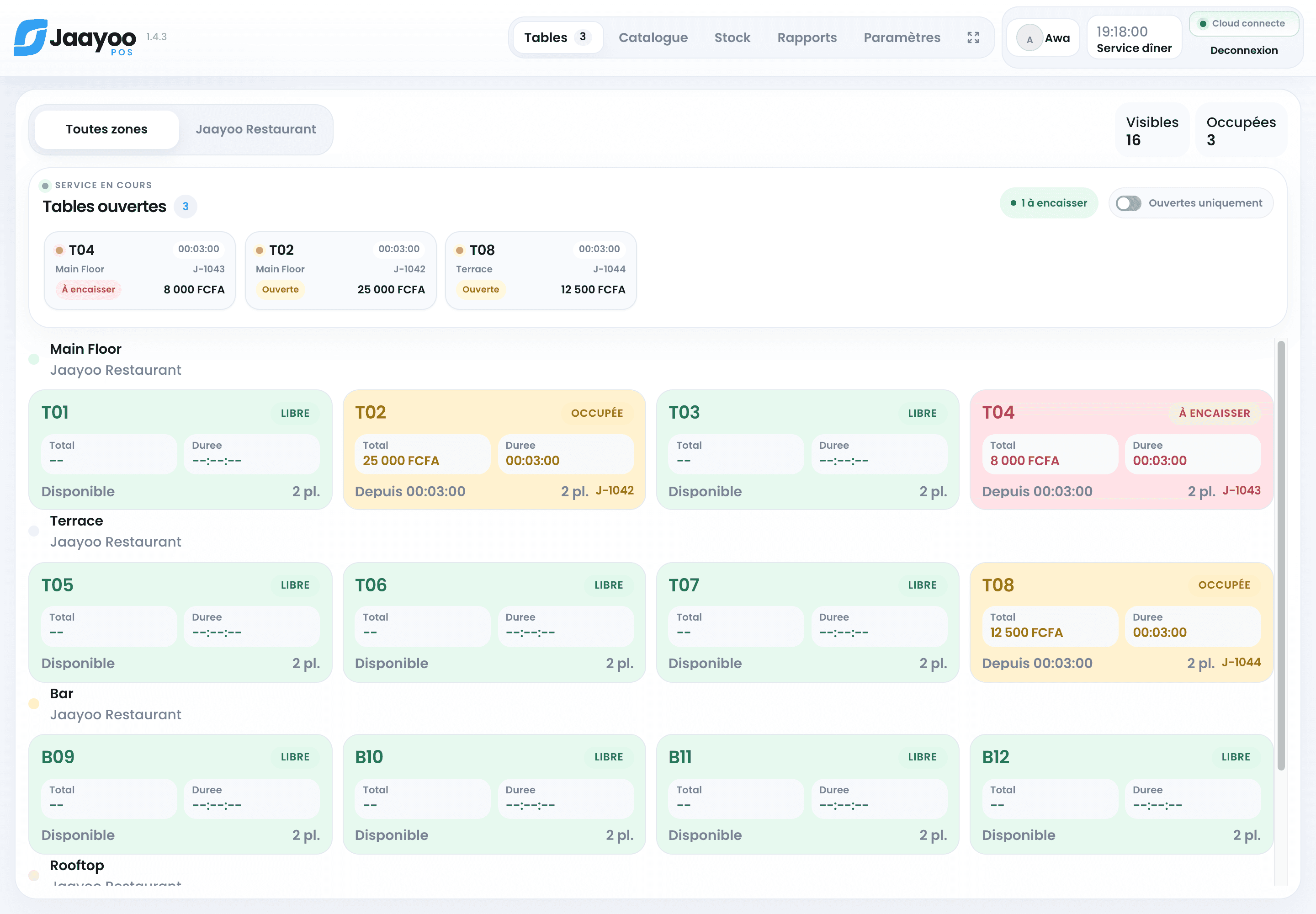Click the Bar zone heading

(61, 694)
